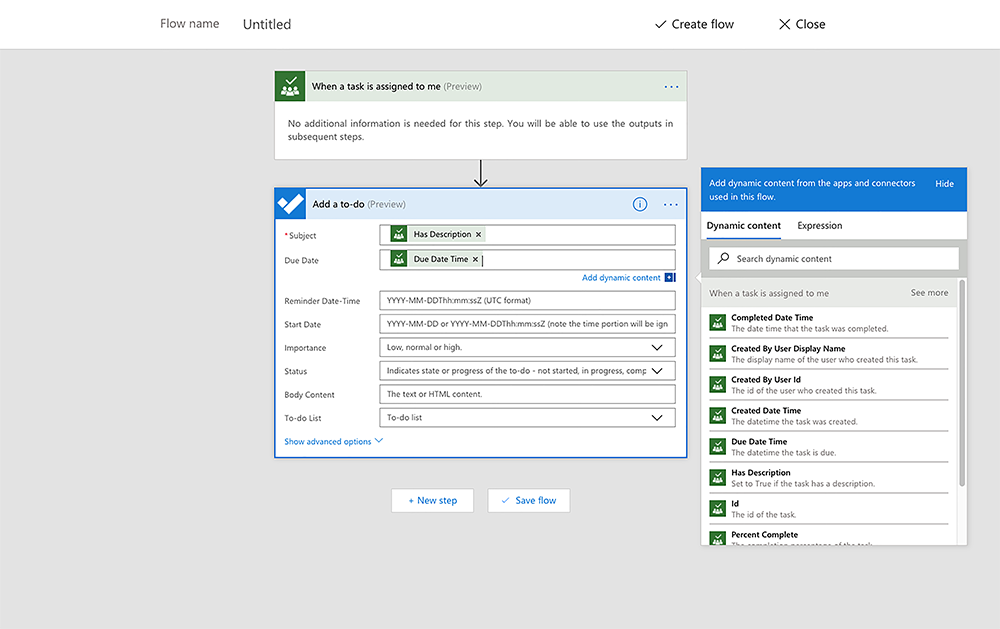Click the checkmark icon of Create flow
The height and width of the screenshot is (629, 1000).
661,24
